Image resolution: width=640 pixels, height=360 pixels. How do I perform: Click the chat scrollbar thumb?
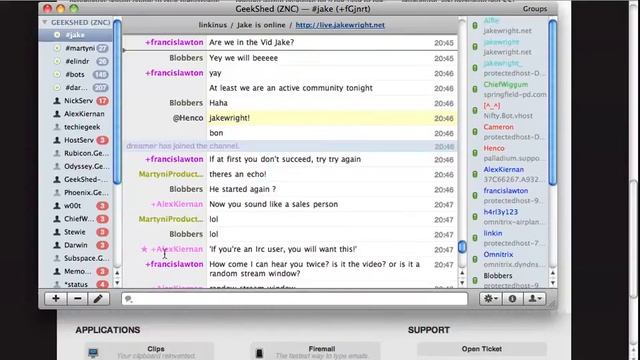point(462,247)
